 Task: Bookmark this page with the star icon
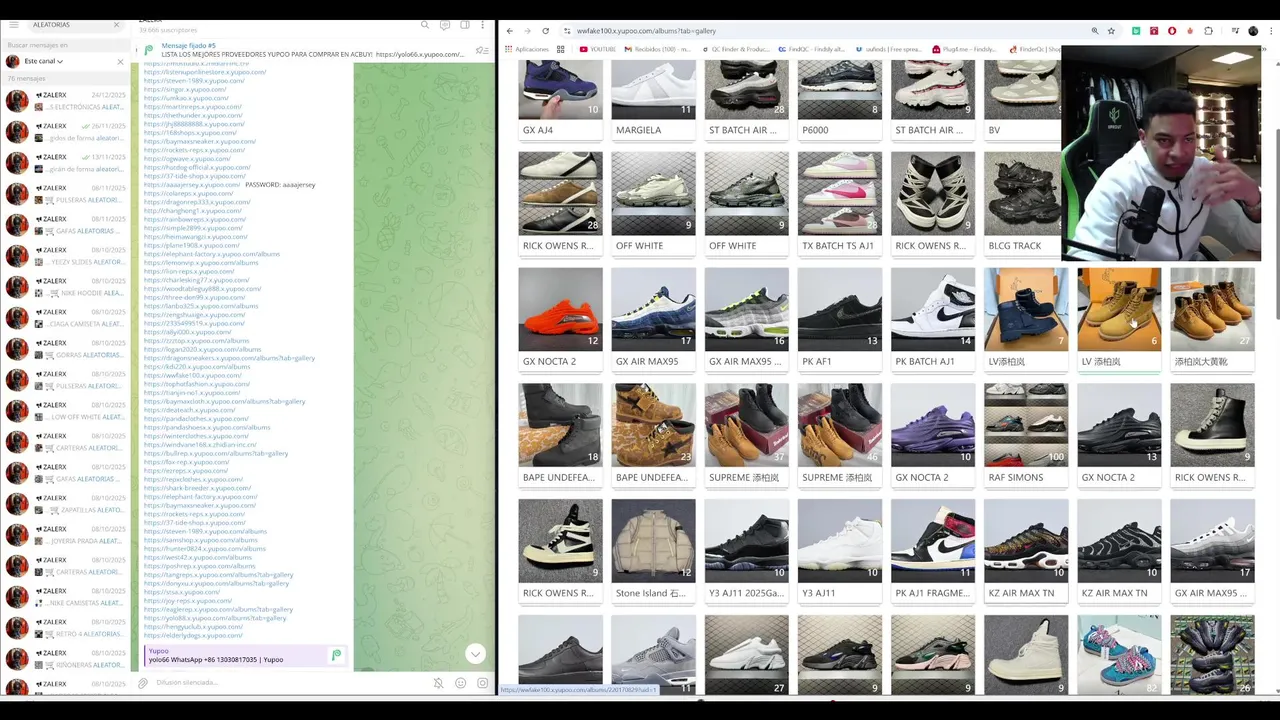coord(1111,31)
